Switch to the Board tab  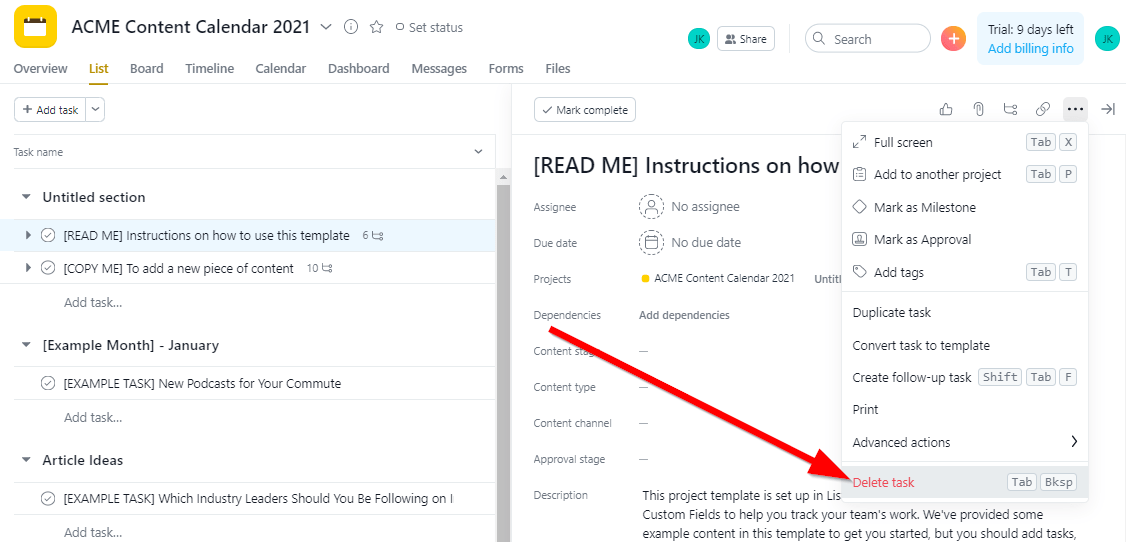click(146, 69)
